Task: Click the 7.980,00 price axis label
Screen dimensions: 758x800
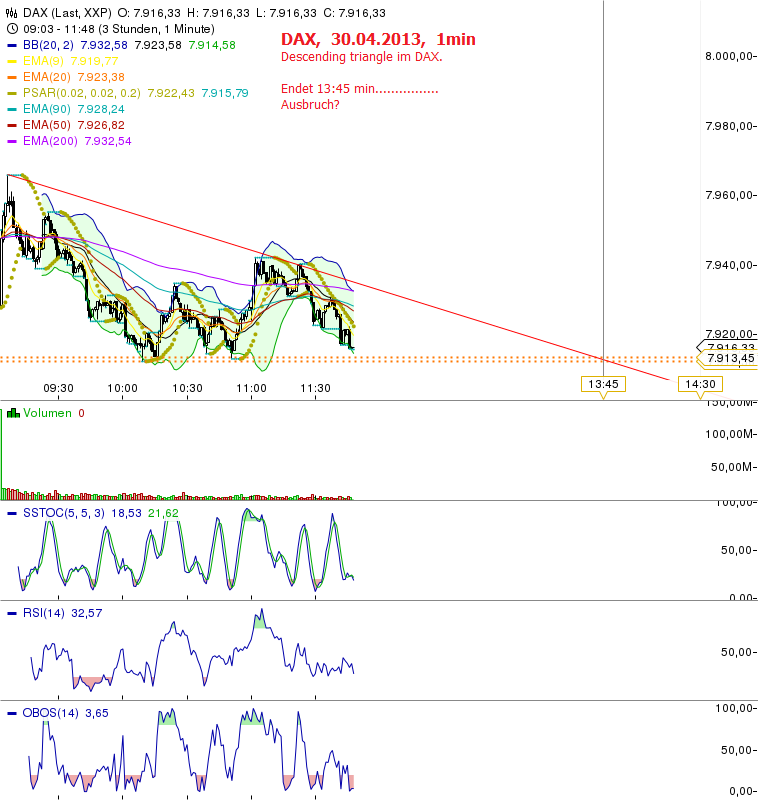Action: 729,126
